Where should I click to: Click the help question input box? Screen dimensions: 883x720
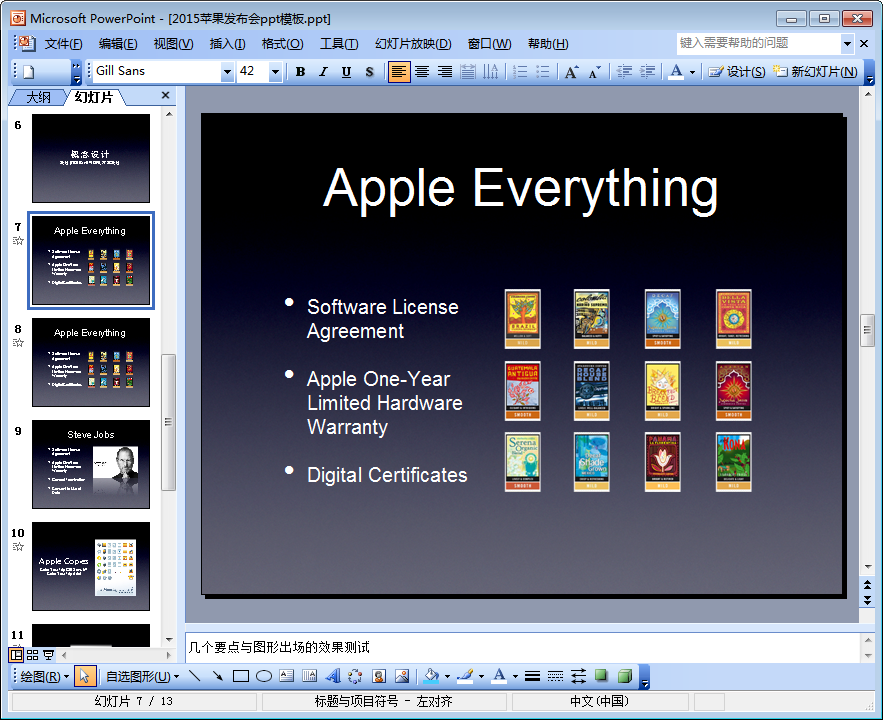pyautogui.click(x=759, y=43)
